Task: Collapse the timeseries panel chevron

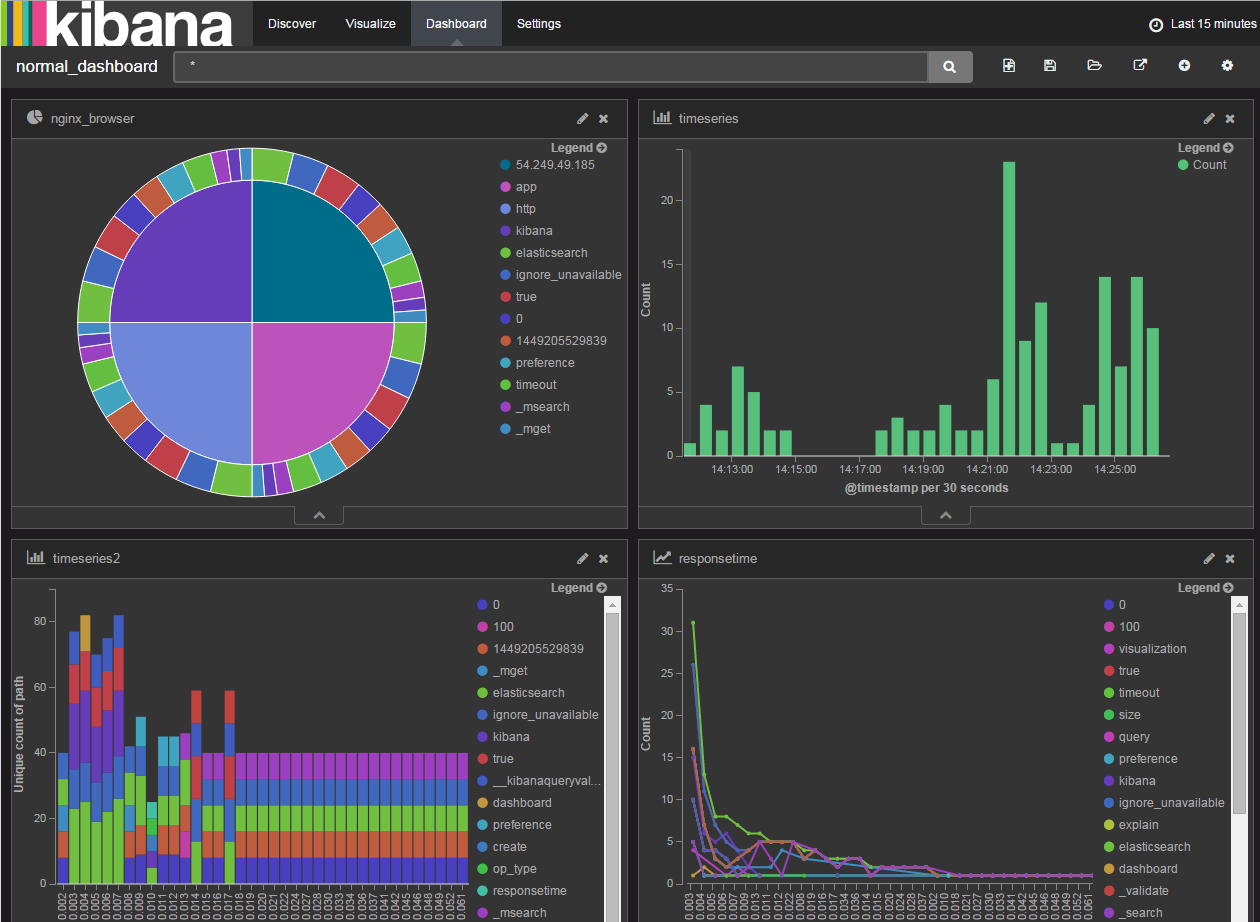Action: 945,513
